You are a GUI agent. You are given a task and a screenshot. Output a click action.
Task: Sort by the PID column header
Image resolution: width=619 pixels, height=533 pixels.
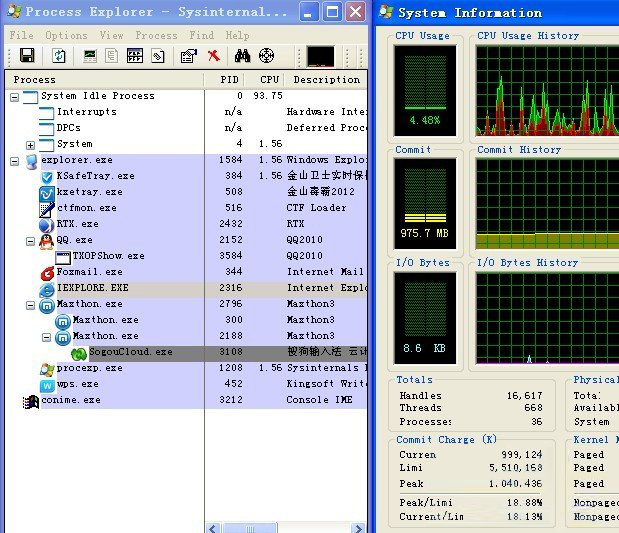[229, 79]
